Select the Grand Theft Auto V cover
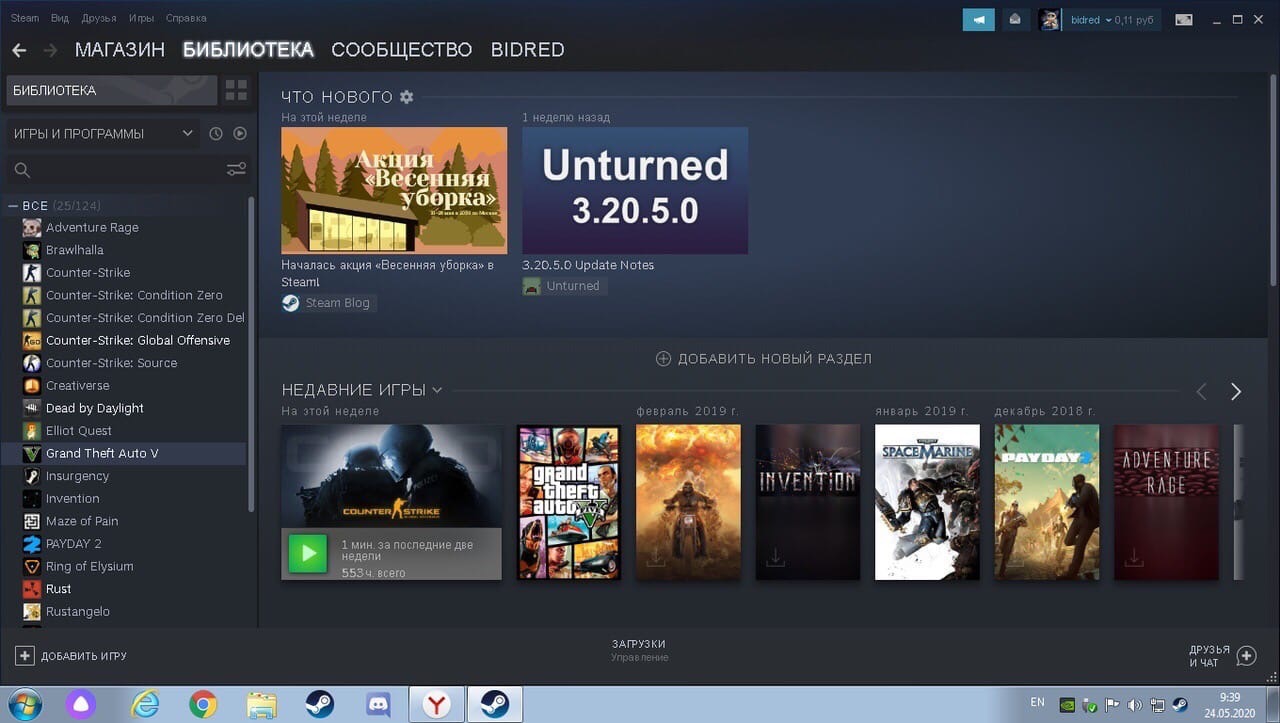1280x723 pixels. pos(569,502)
